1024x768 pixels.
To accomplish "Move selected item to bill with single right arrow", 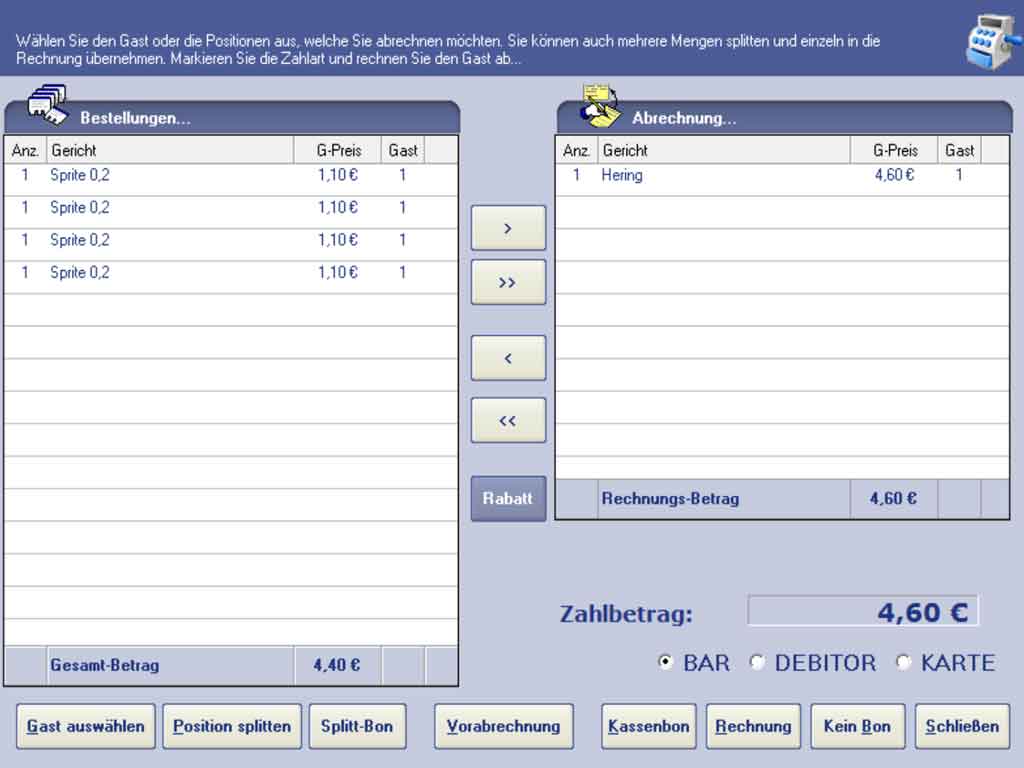I will (x=508, y=228).
